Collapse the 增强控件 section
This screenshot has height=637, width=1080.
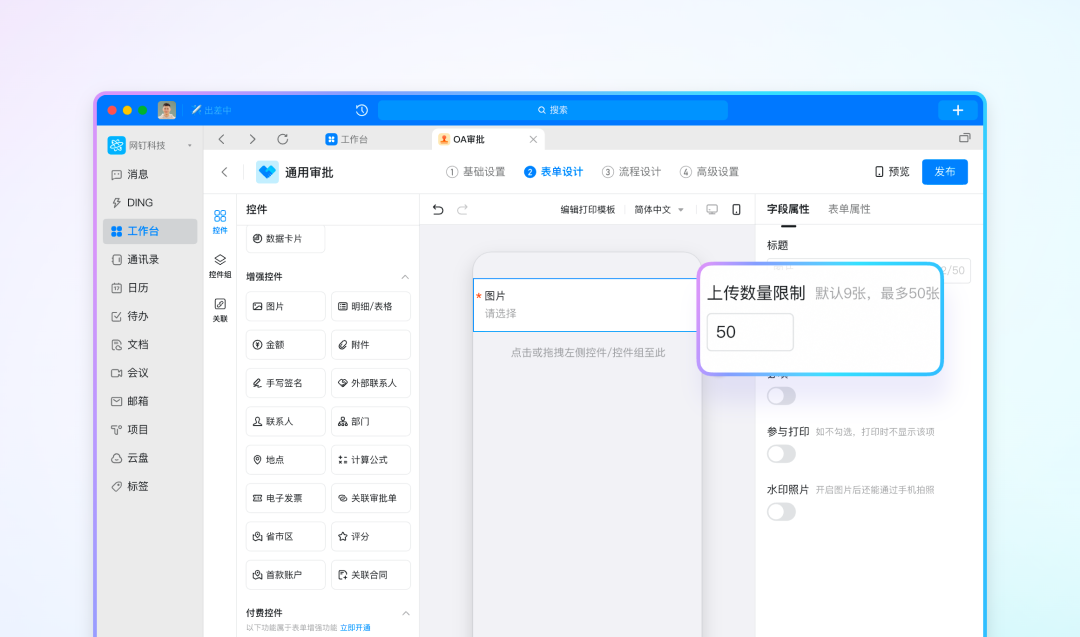[405, 277]
